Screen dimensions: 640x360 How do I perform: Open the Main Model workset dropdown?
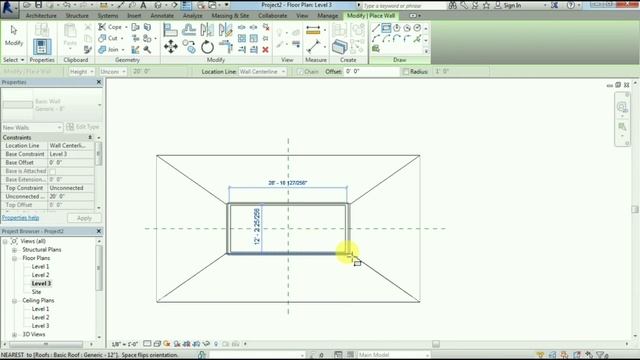[393, 355]
